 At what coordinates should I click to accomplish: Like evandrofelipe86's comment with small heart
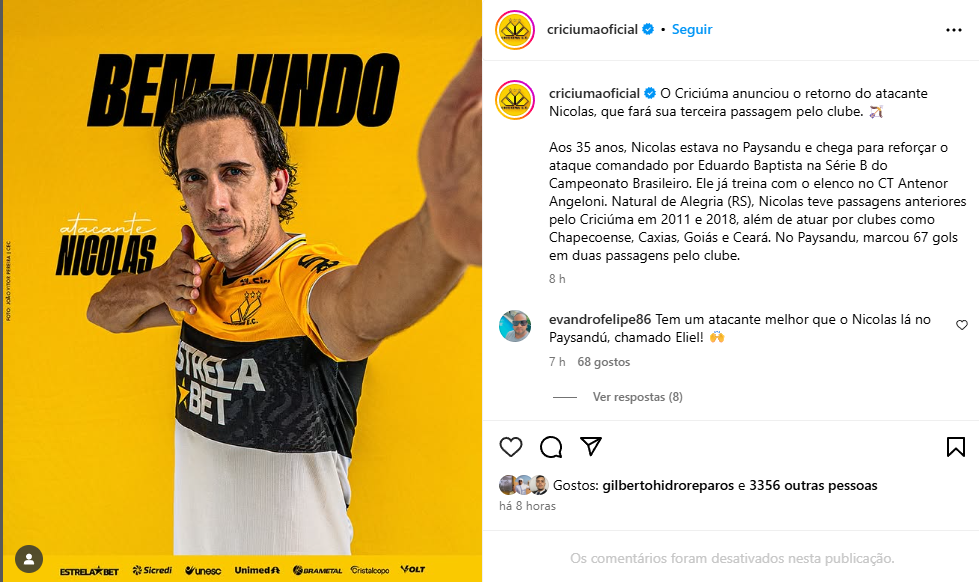(x=962, y=325)
